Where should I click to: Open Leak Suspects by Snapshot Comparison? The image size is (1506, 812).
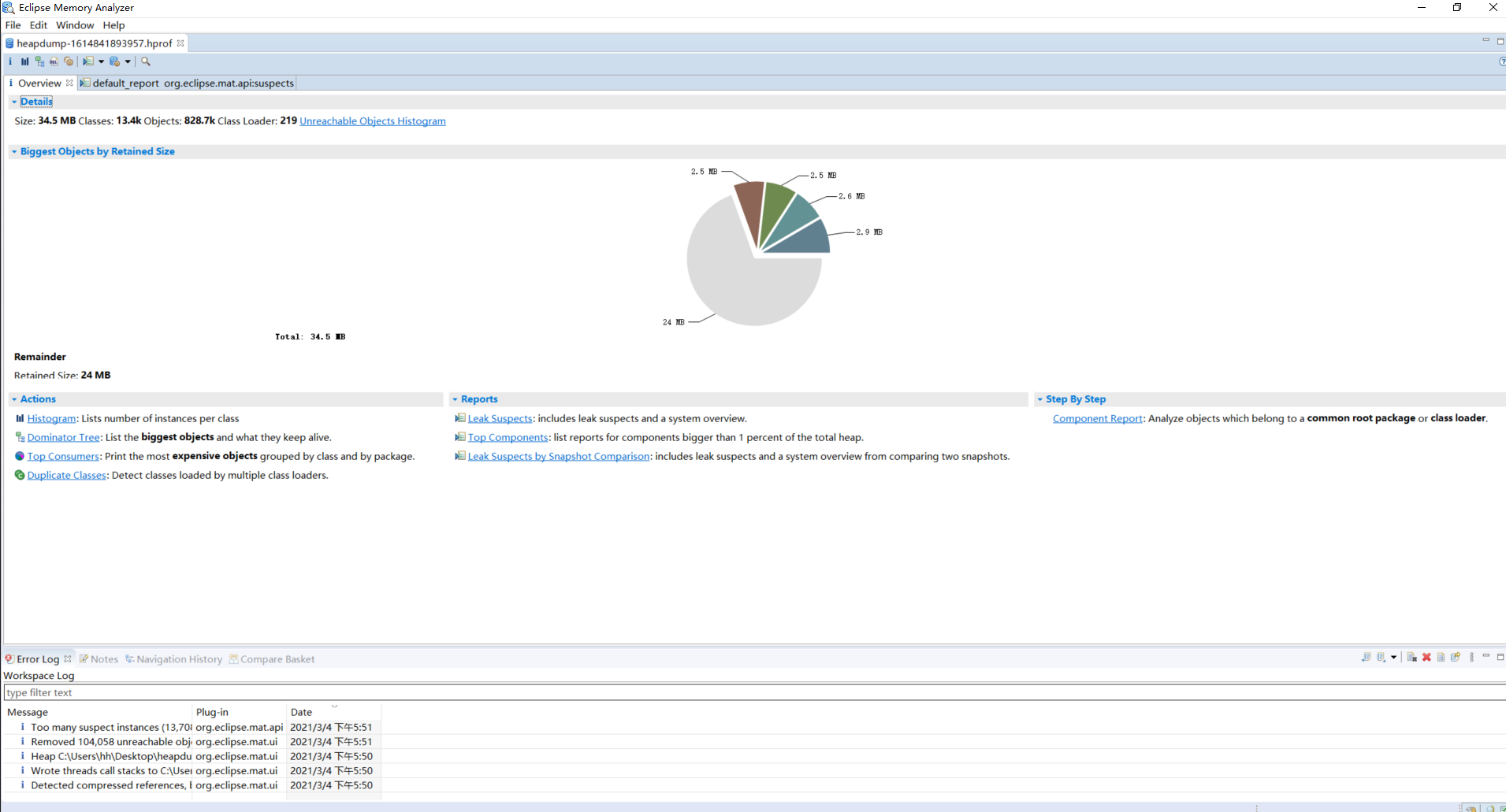tap(559, 456)
